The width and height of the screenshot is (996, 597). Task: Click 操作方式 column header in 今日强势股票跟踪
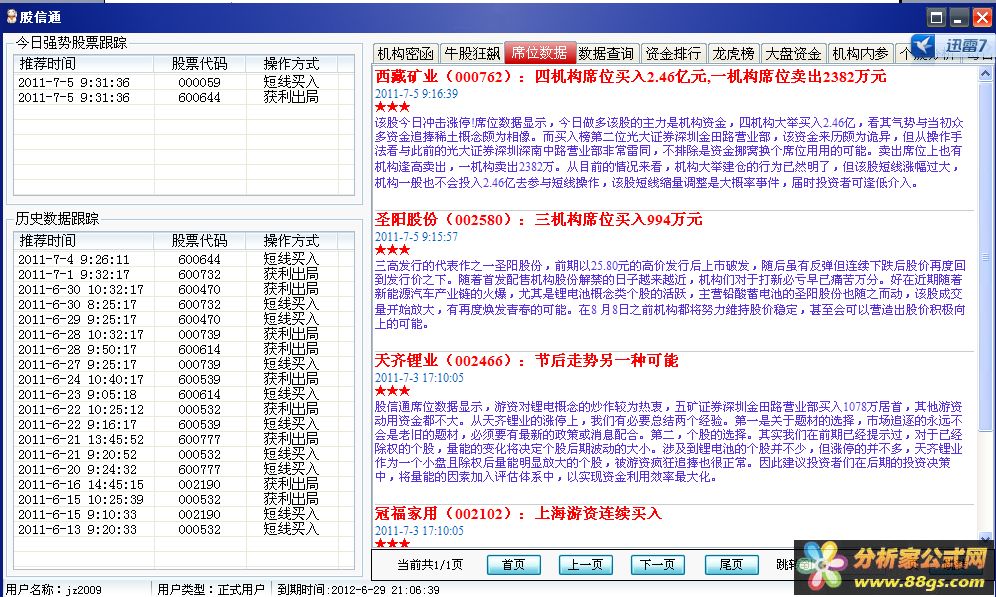(292, 64)
